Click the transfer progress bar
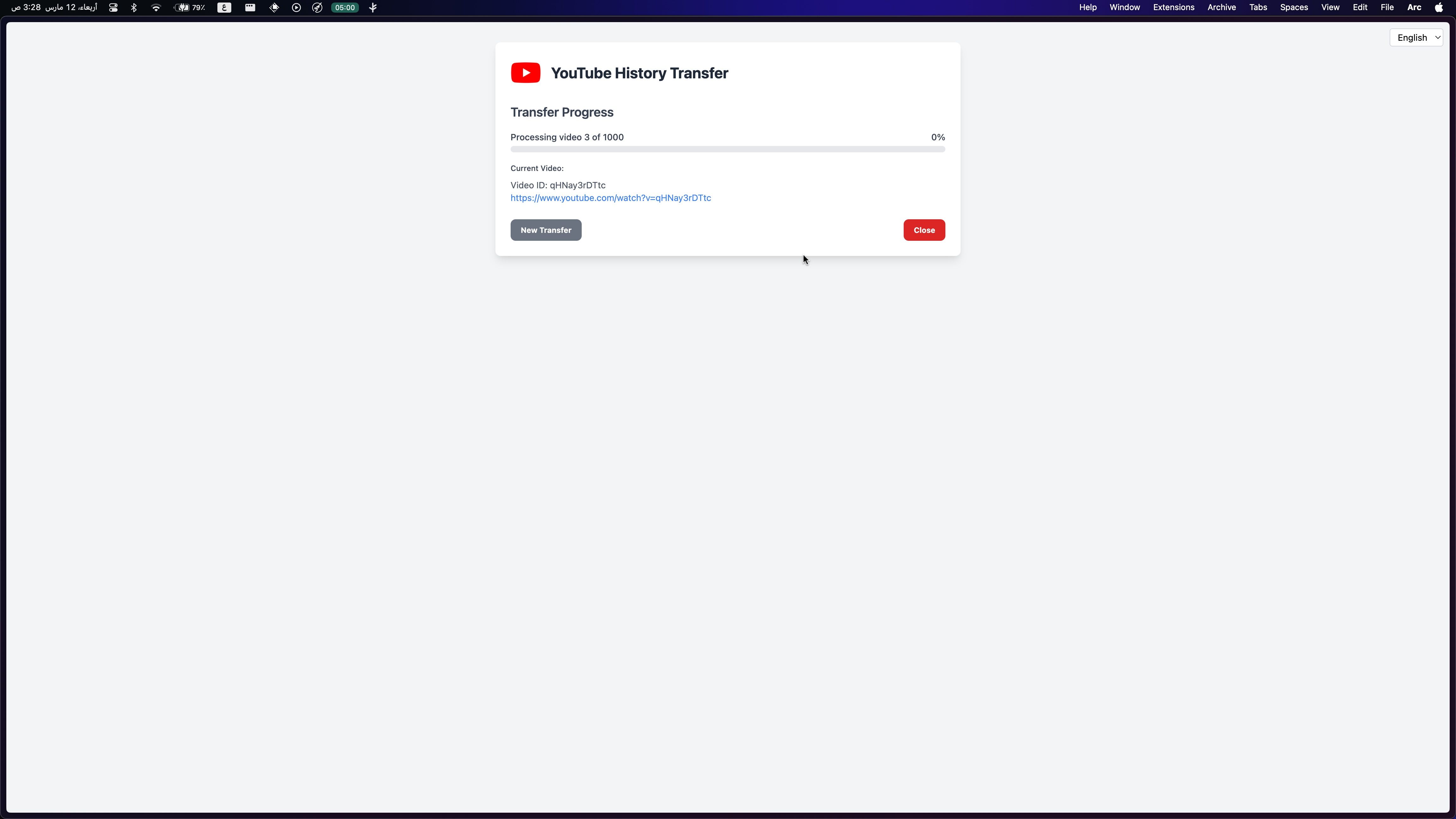 coord(727,149)
